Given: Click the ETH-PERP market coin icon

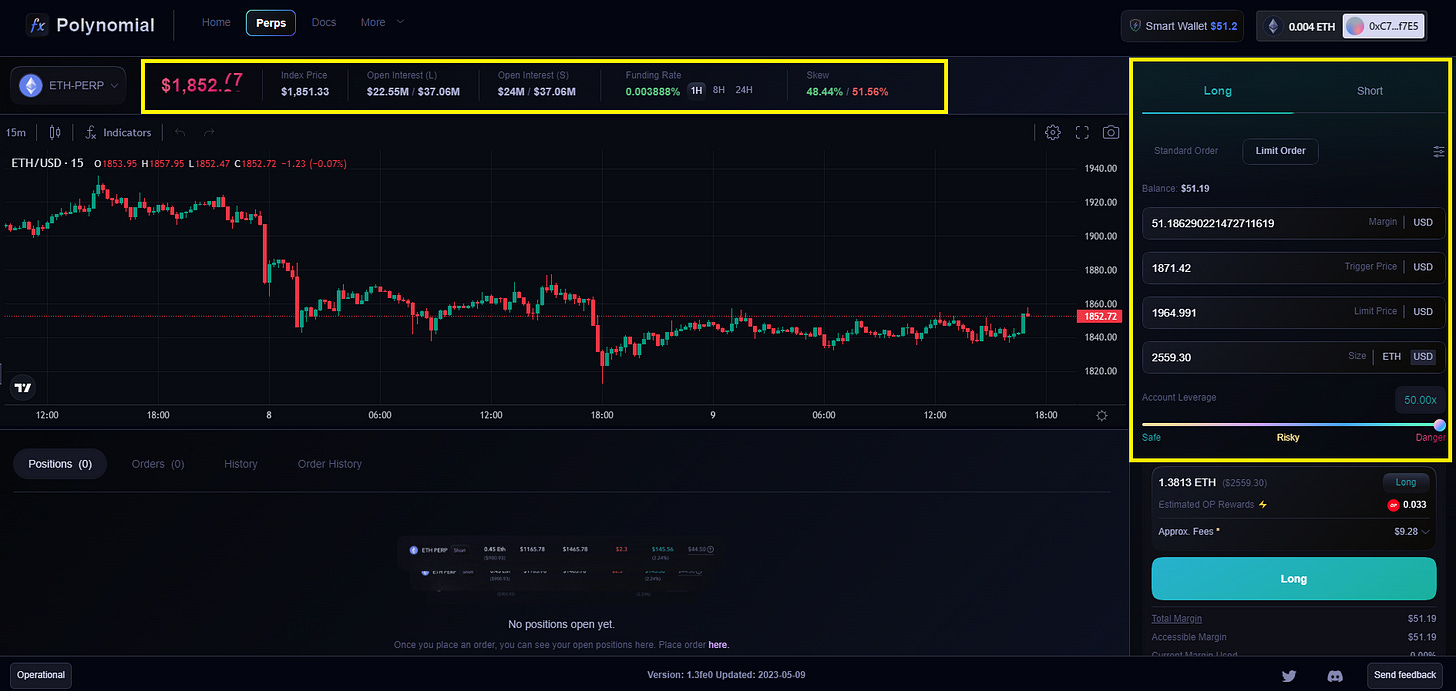Looking at the screenshot, I should pos(32,86).
